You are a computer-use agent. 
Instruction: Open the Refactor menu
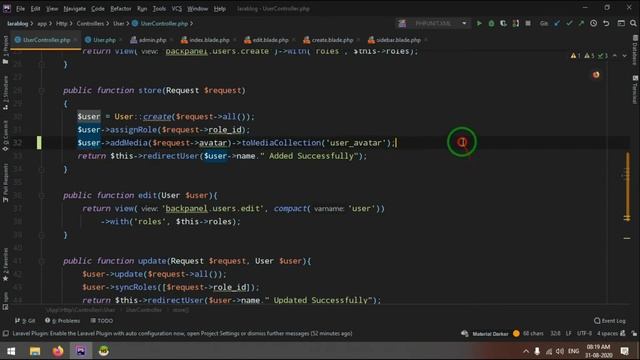point(121,9)
